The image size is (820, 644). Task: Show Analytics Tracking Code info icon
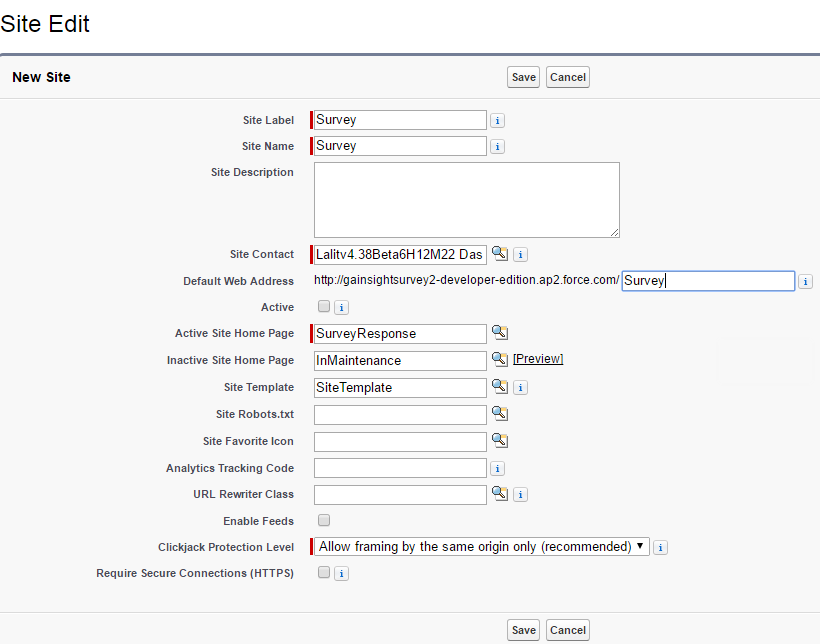497,469
